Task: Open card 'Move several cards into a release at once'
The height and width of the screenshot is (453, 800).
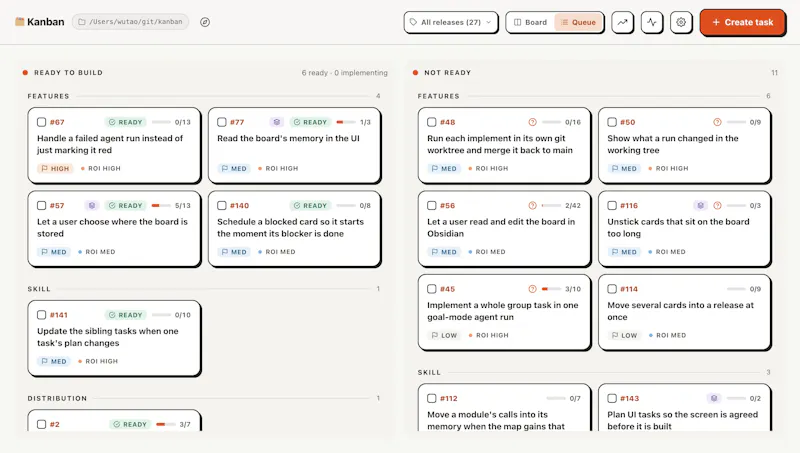Action: (685, 312)
